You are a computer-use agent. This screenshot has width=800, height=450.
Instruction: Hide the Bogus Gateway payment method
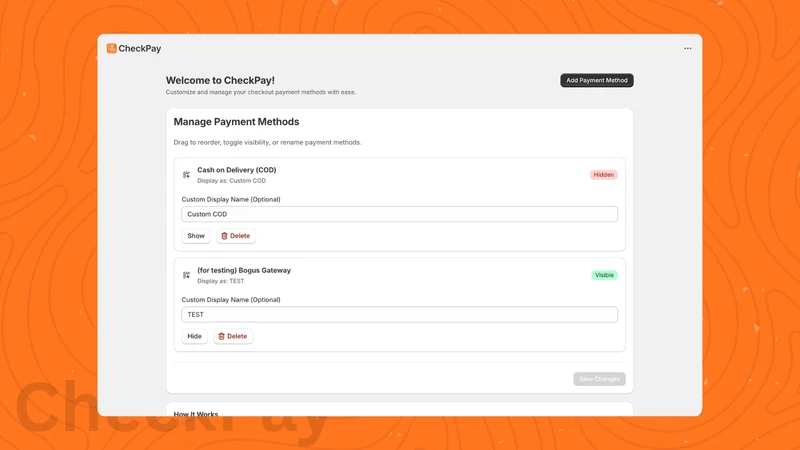[194, 336]
